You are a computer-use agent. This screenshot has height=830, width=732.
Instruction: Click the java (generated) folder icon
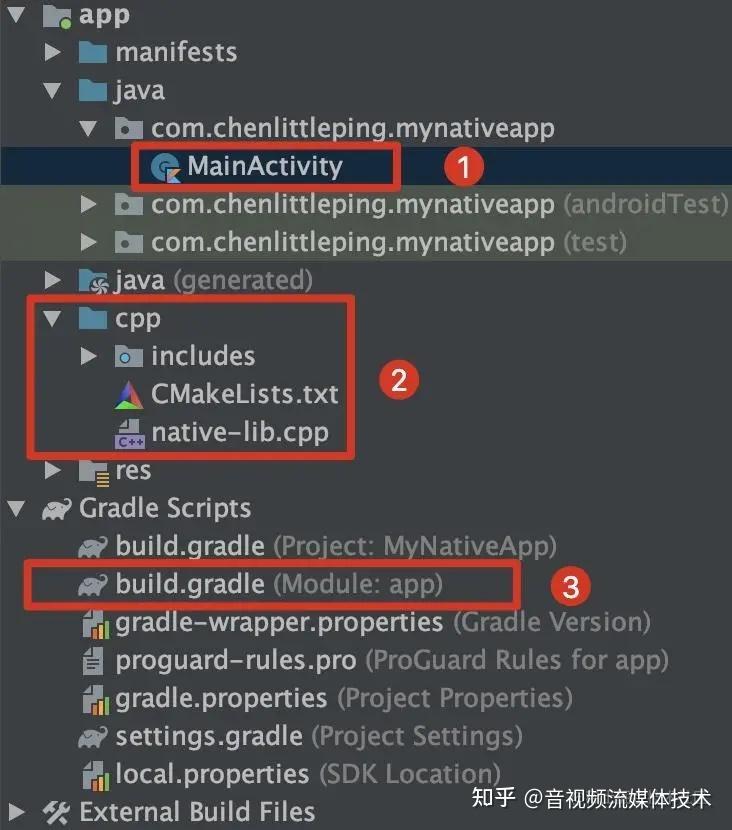click(93, 281)
